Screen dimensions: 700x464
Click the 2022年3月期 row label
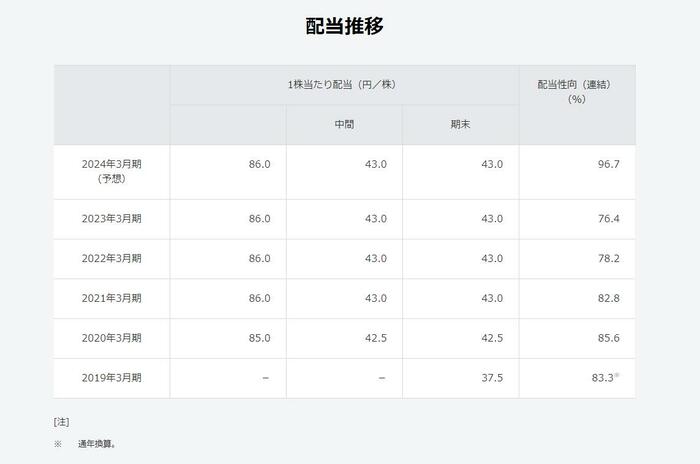[x=111, y=259]
